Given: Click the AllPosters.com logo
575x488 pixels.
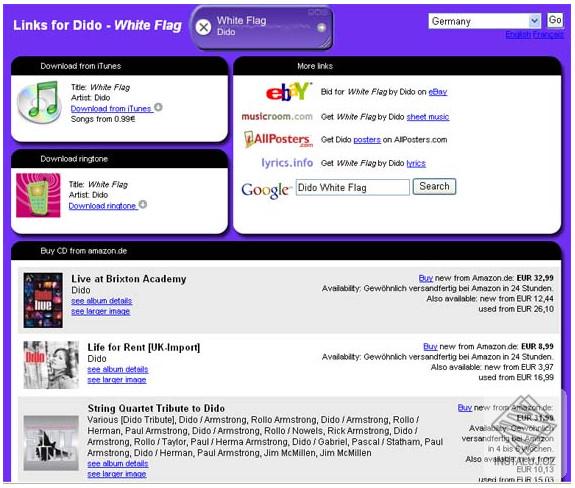Looking at the screenshot, I should [x=278, y=140].
